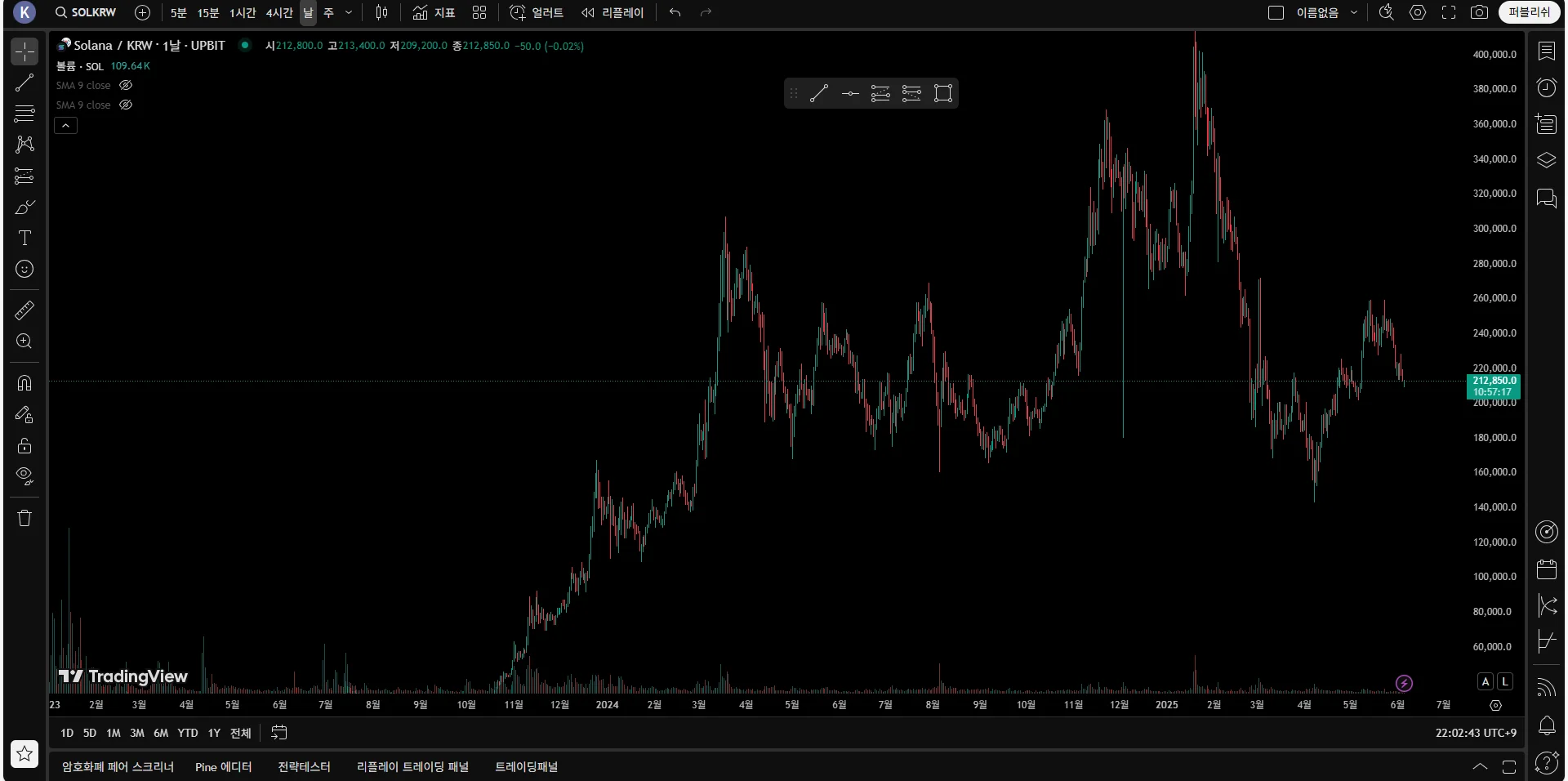Viewport: 1568px width, 781px height.
Task: Select the trend line drawing tool
Action: click(24, 83)
